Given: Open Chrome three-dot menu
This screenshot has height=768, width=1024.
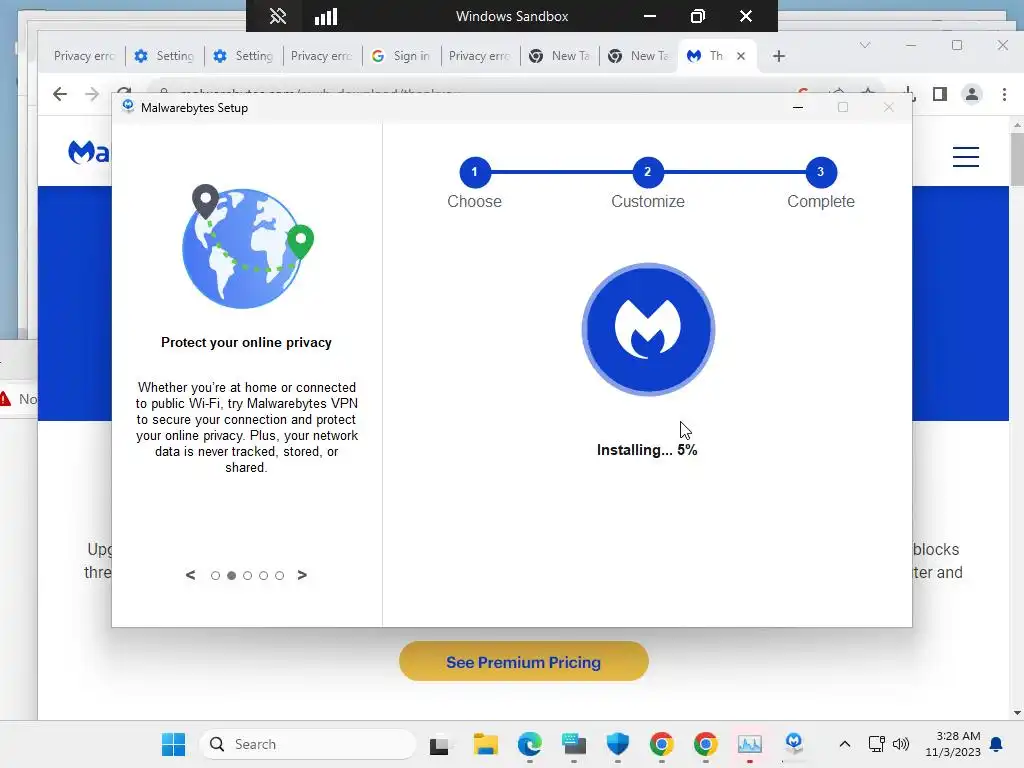Looking at the screenshot, I should point(1004,94).
